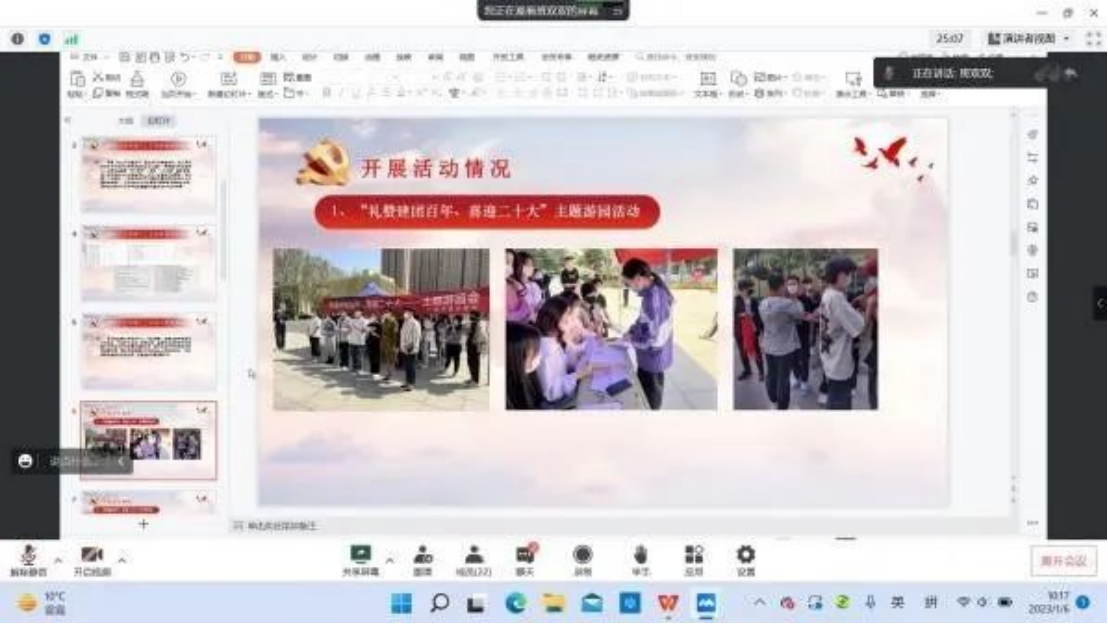This screenshot has width=1108, height=624.
Task: Open WPS Office from the Windows taskbar
Action: click(x=668, y=603)
